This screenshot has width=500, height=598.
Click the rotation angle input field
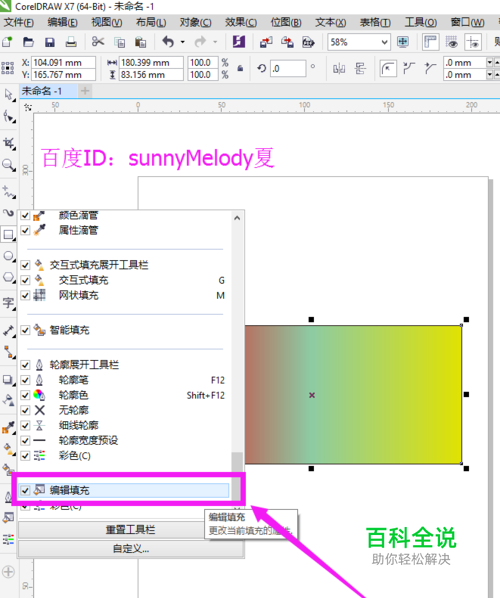pos(288,69)
